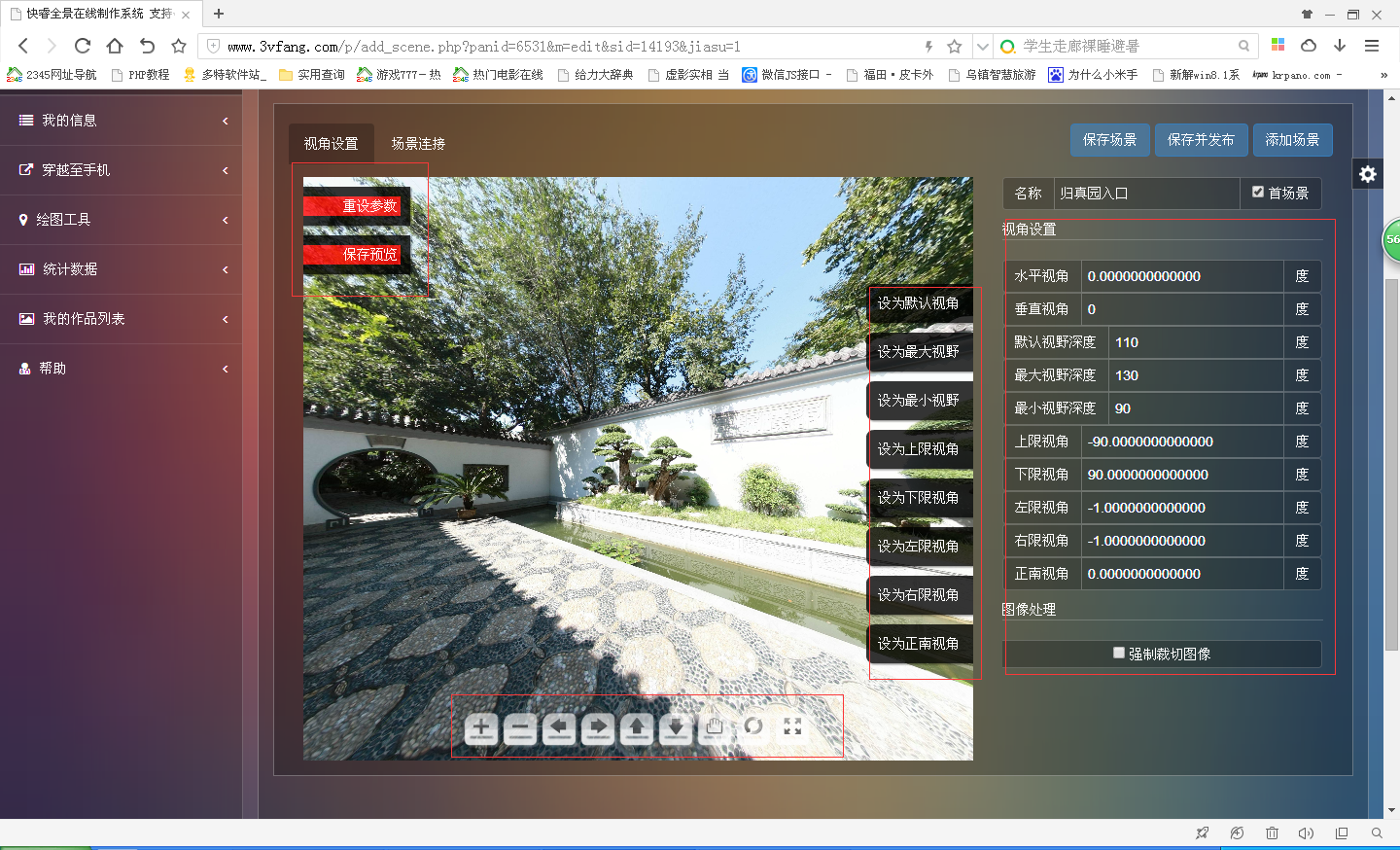Click the window layout icon in status bar
This screenshot has height=850, width=1400.
(x=1342, y=833)
